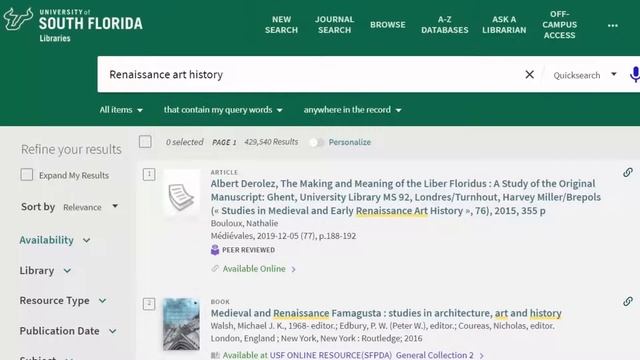Click the link icon beside Available Online
Image resolution: width=640 pixels, height=360 pixels.
[x=215, y=269]
